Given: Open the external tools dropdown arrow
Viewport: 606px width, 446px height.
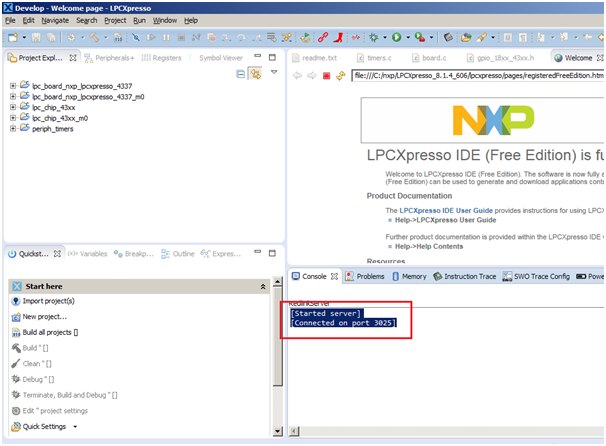Looking at the screenshot, I should [431, 37].
